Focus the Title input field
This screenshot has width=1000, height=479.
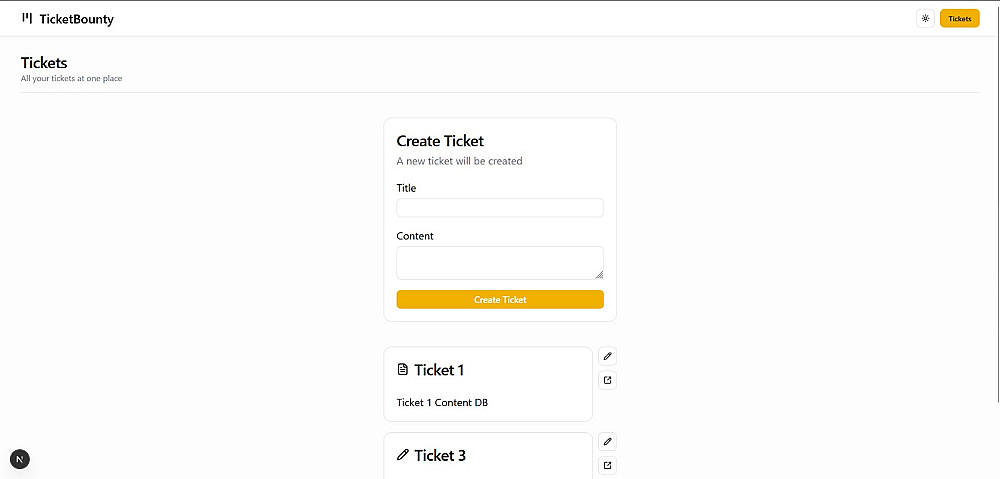click(500, 208)
